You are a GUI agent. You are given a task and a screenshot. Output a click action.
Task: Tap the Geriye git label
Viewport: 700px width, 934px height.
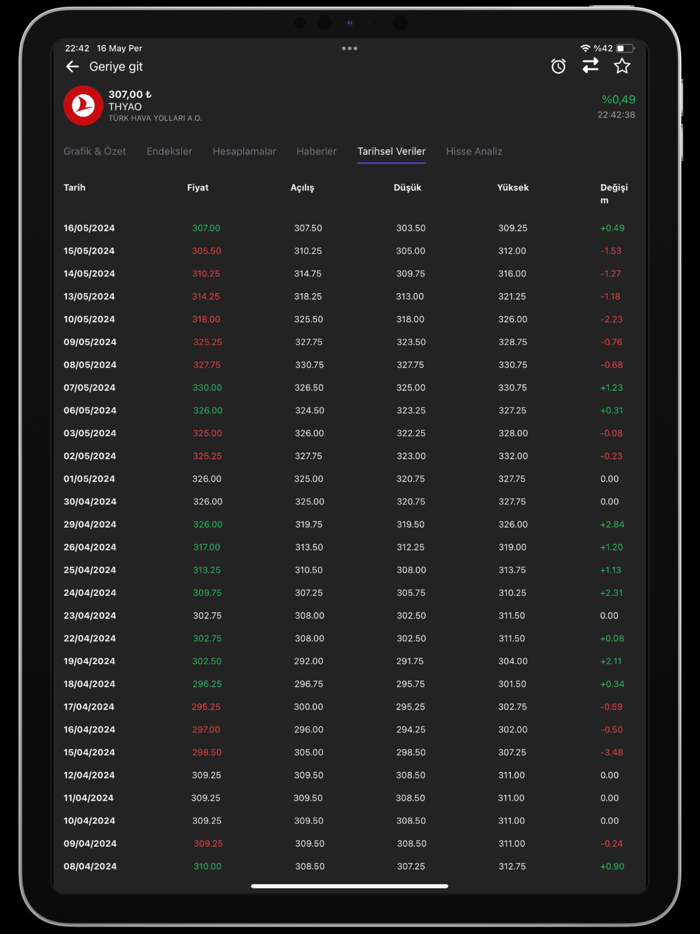point(116,67)
